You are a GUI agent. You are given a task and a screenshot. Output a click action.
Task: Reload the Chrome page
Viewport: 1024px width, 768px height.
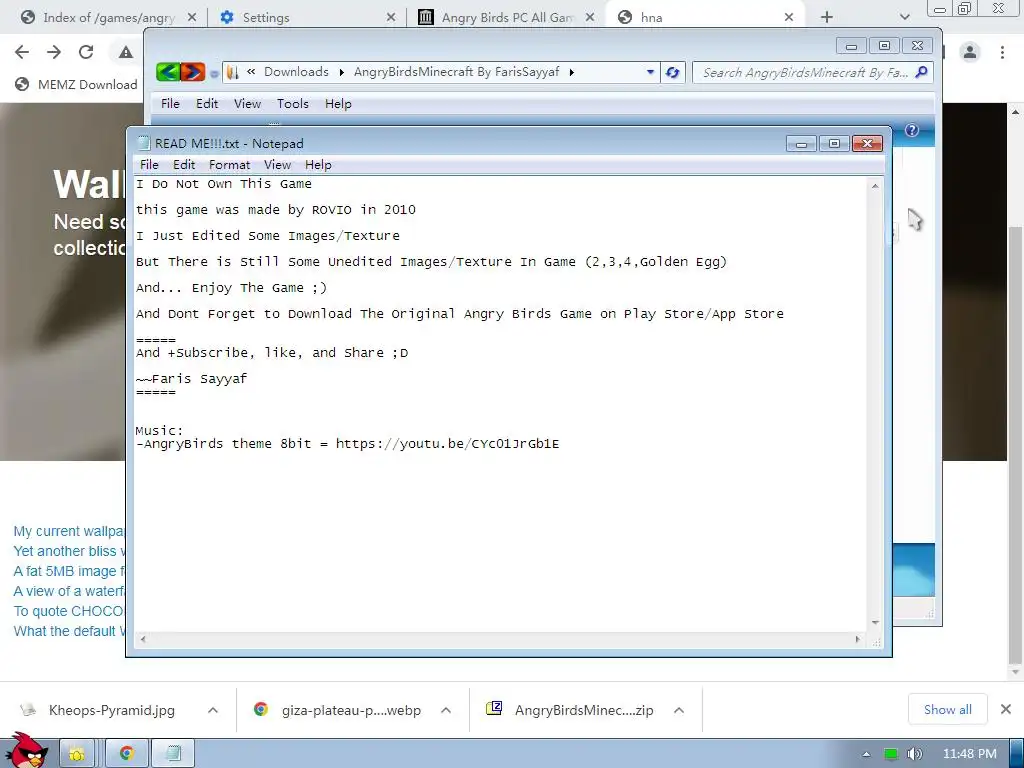pyautogui.click(x=86, y=52)
